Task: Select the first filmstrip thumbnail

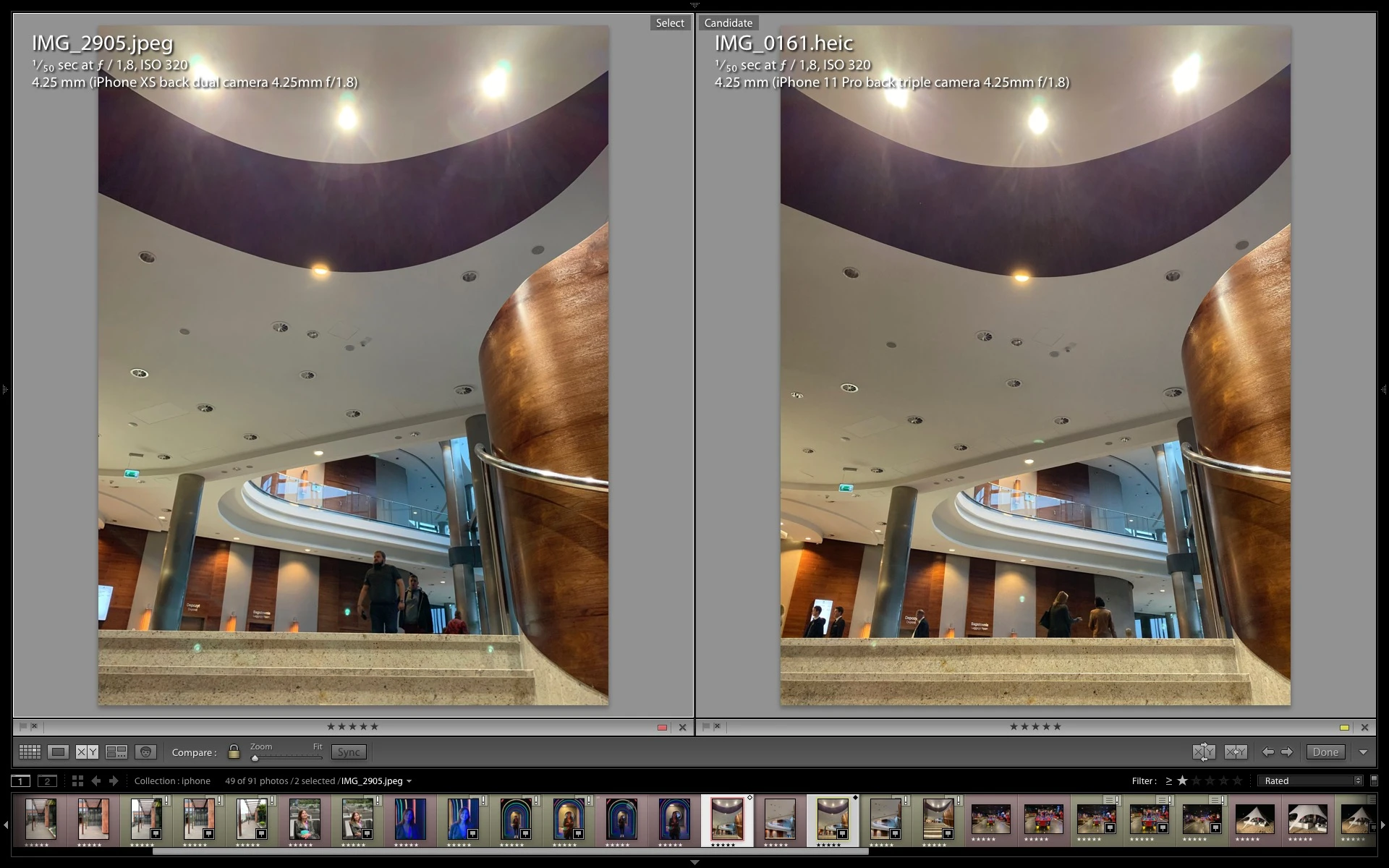Action: click(41, 819)
